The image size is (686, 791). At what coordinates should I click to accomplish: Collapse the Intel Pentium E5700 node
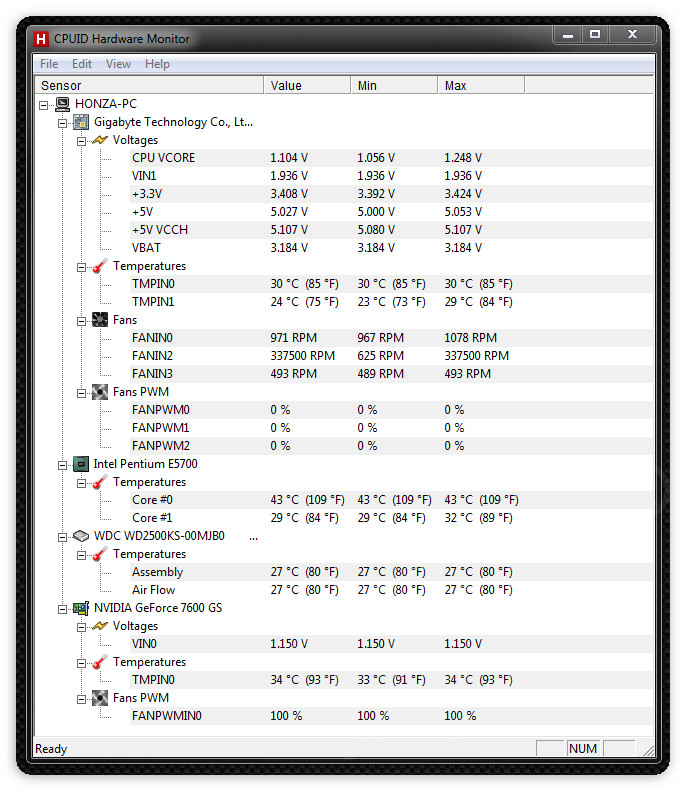(x=63, y=466)
